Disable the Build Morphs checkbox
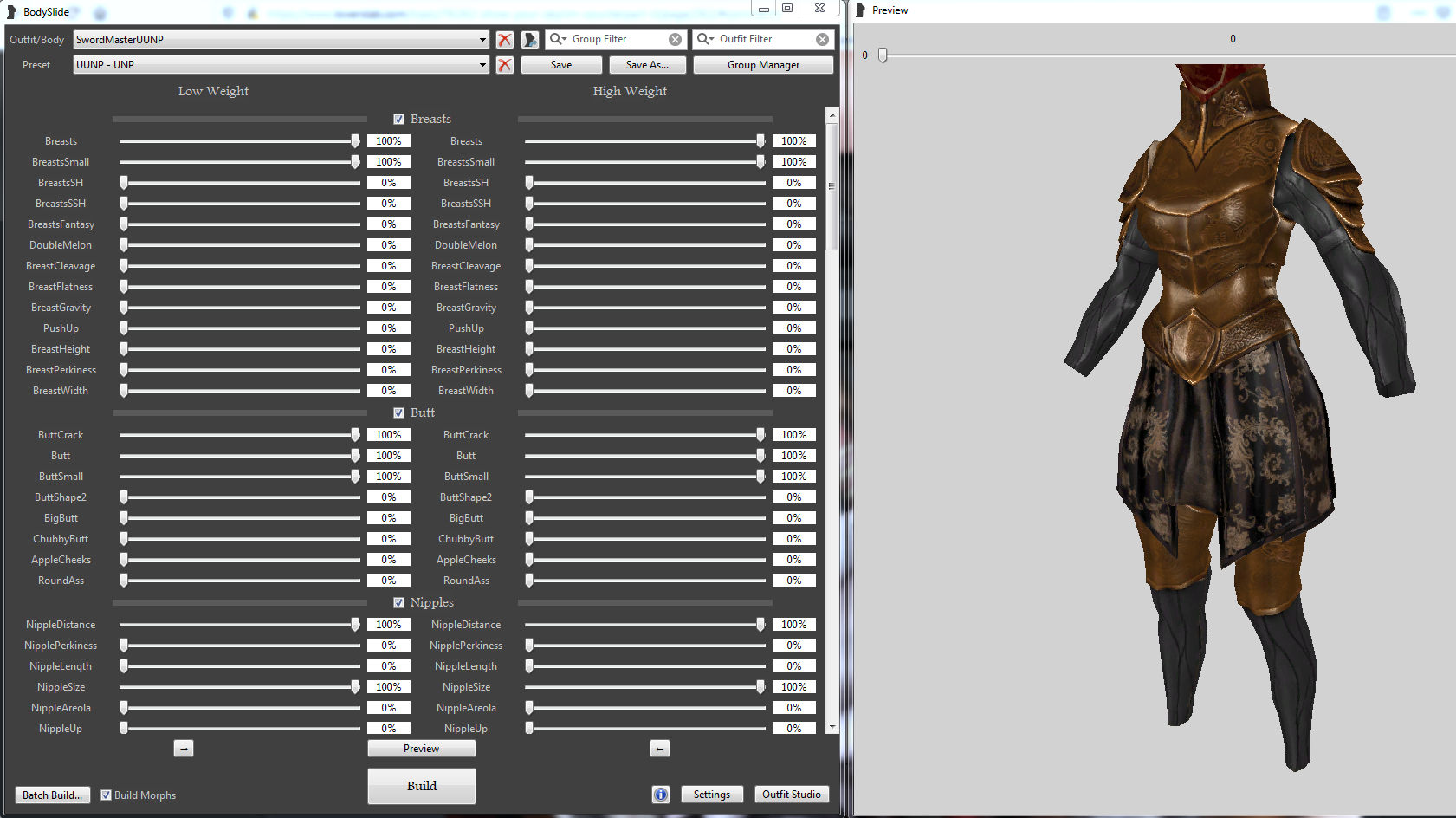Screen dimensions: 1456x818 pyautogui.click(x=106, y=795)
